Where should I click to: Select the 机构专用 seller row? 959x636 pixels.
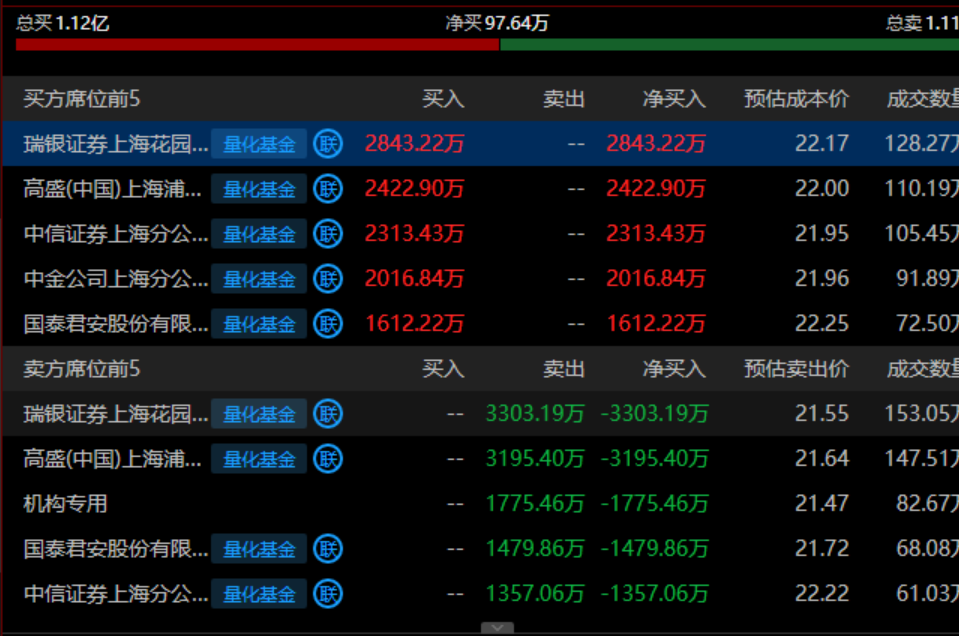pyautogui.click(x=481, y=504)
